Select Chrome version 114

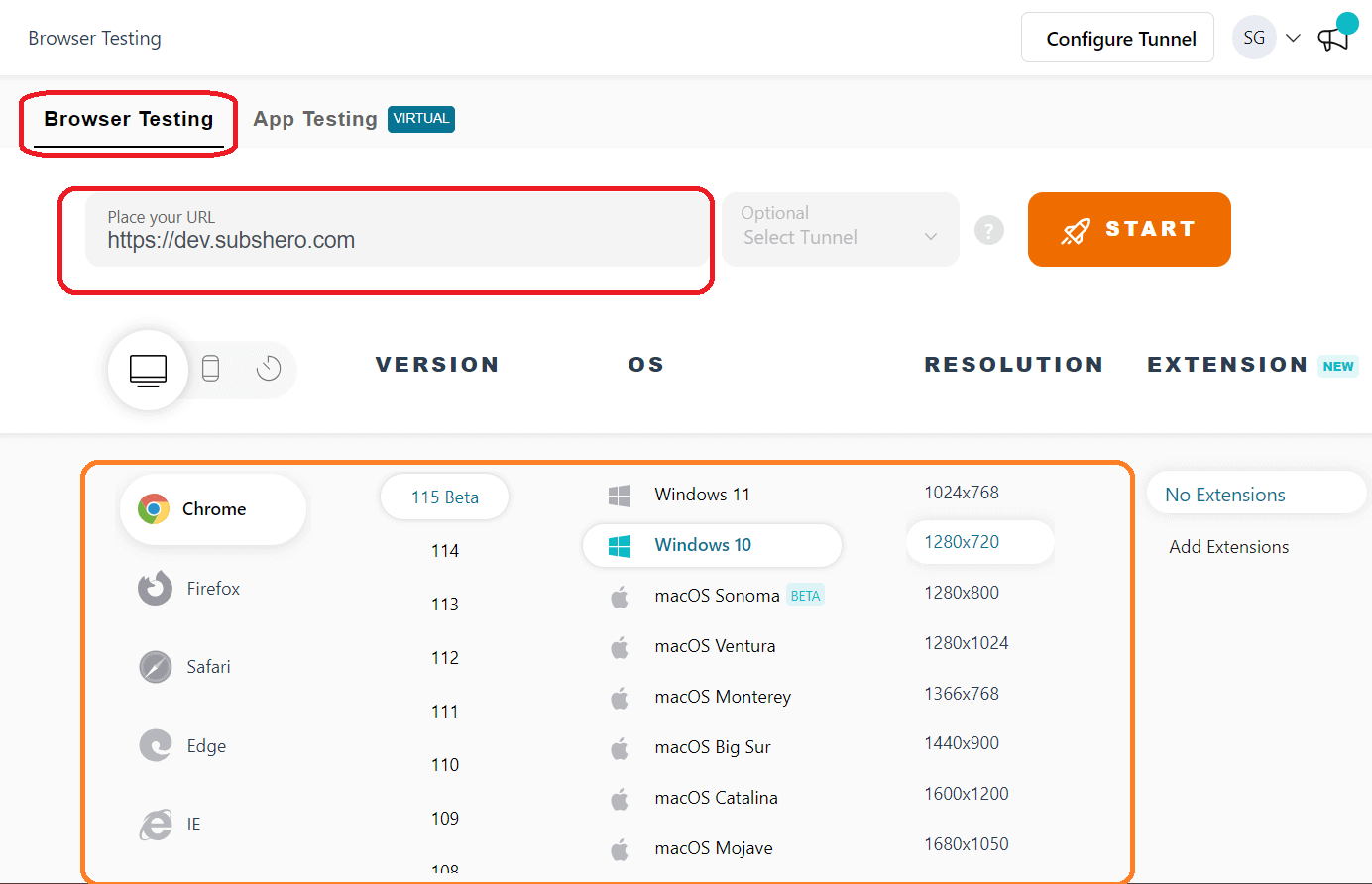[445, 551]
